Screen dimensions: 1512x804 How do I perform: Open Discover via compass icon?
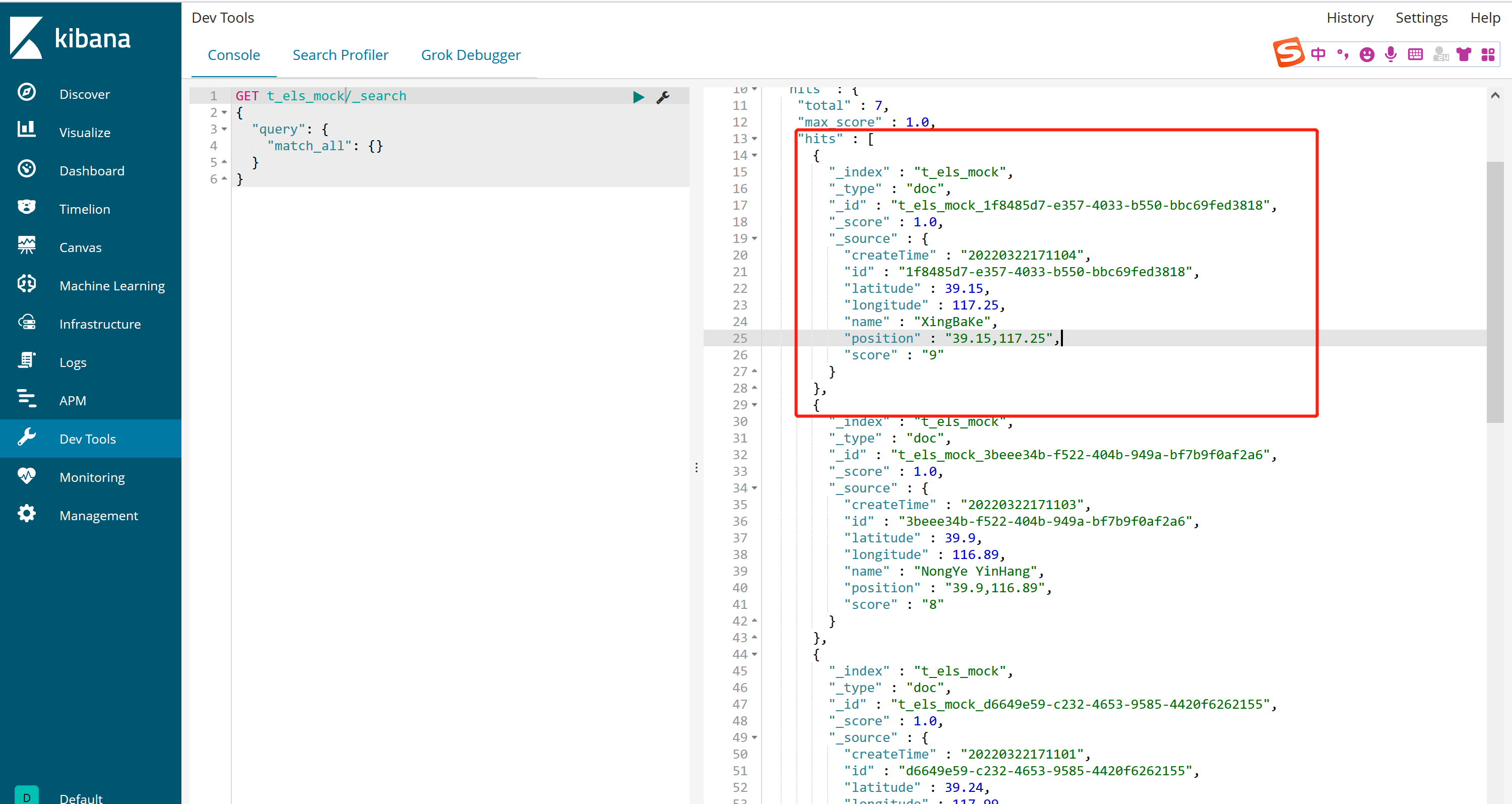click(26, 93)
